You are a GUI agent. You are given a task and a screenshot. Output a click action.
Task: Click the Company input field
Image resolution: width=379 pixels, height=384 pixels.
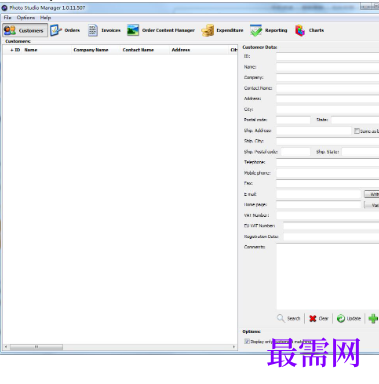click(x=327, y=78)
